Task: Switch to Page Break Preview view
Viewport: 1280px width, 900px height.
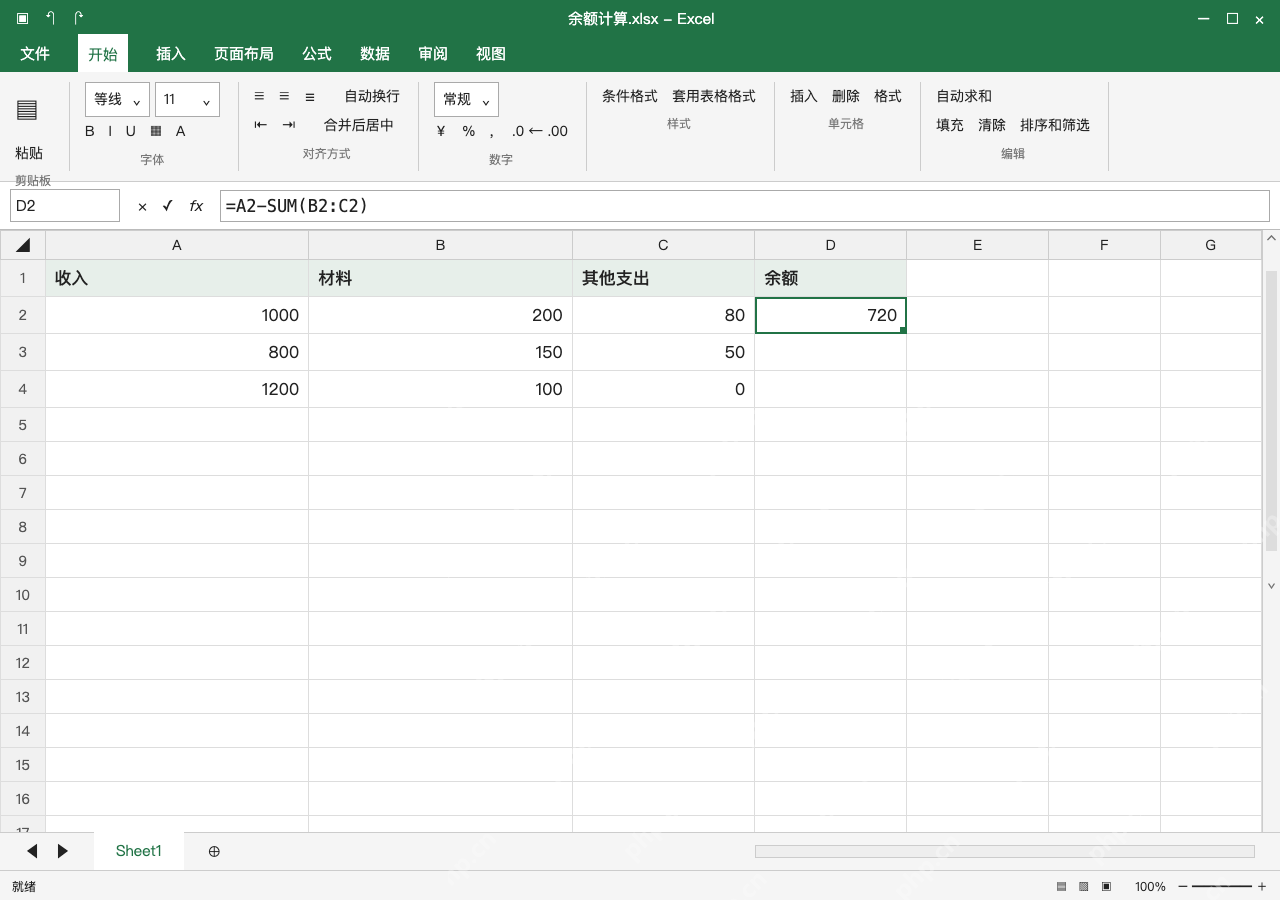Action: [1107, 886]
